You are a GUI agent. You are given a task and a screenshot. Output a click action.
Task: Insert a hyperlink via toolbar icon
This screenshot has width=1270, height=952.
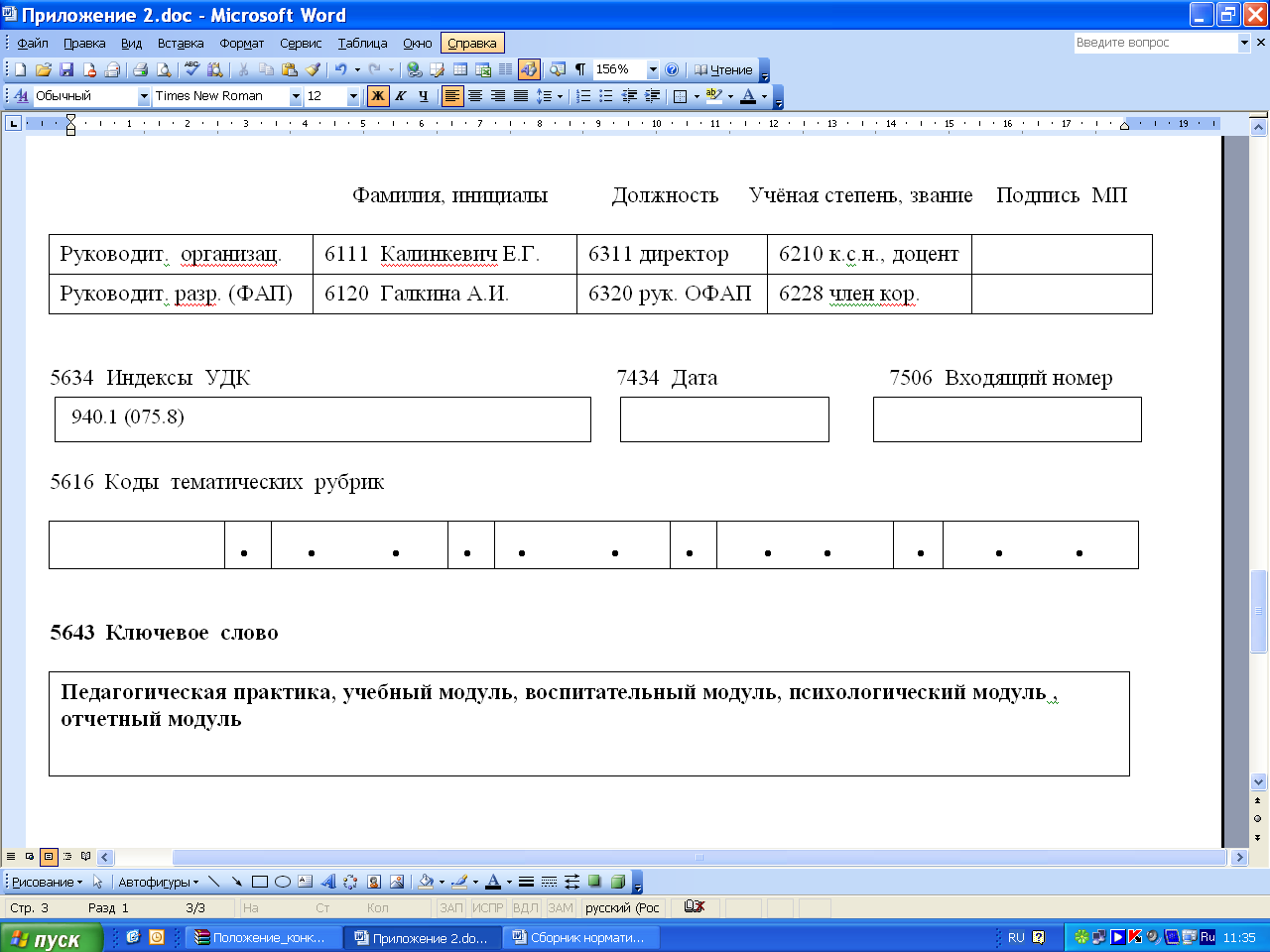414,69
